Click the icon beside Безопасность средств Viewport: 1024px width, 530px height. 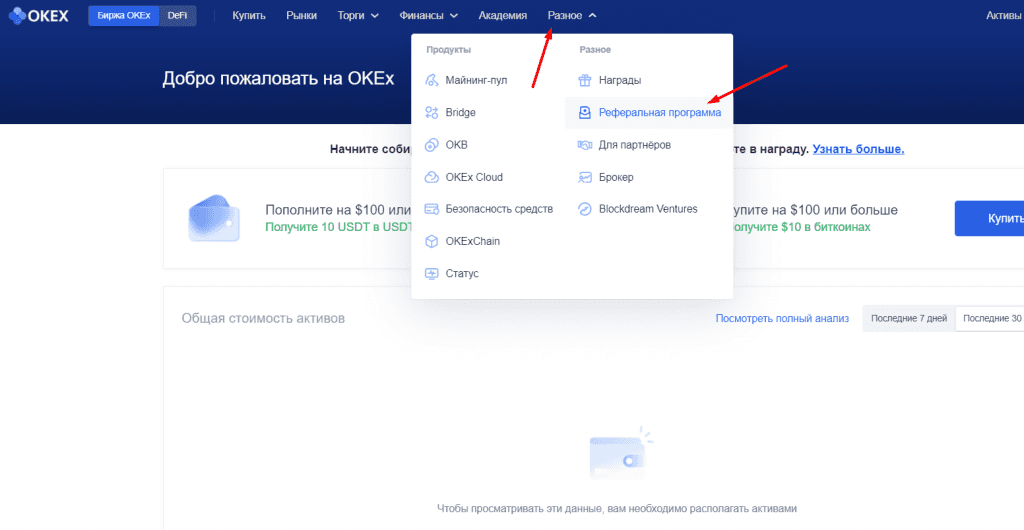point(432,209)
